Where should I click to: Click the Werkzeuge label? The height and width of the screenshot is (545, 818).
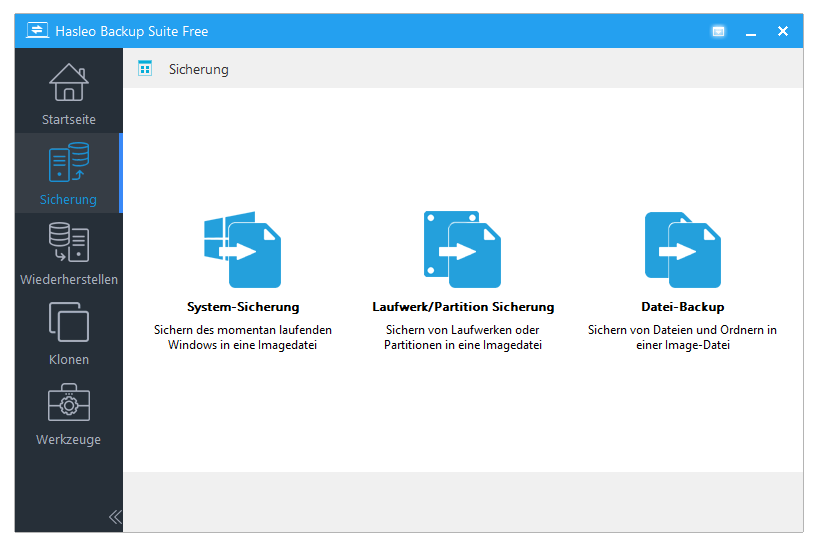pyautogui.click(x=68, y=440)
